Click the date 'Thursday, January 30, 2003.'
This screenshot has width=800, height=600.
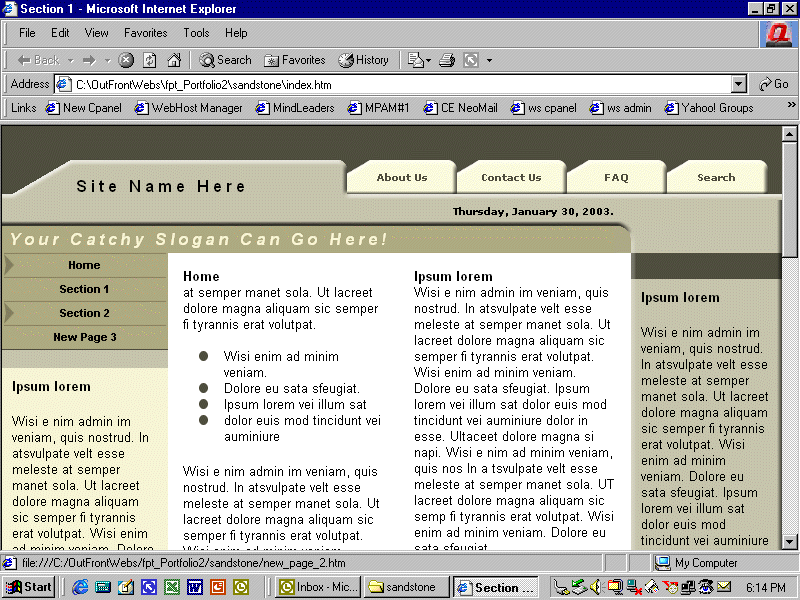(533, 211)
